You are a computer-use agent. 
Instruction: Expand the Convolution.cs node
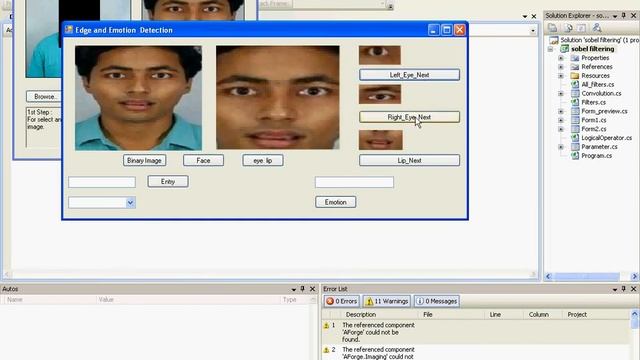[x=561, y=93]
